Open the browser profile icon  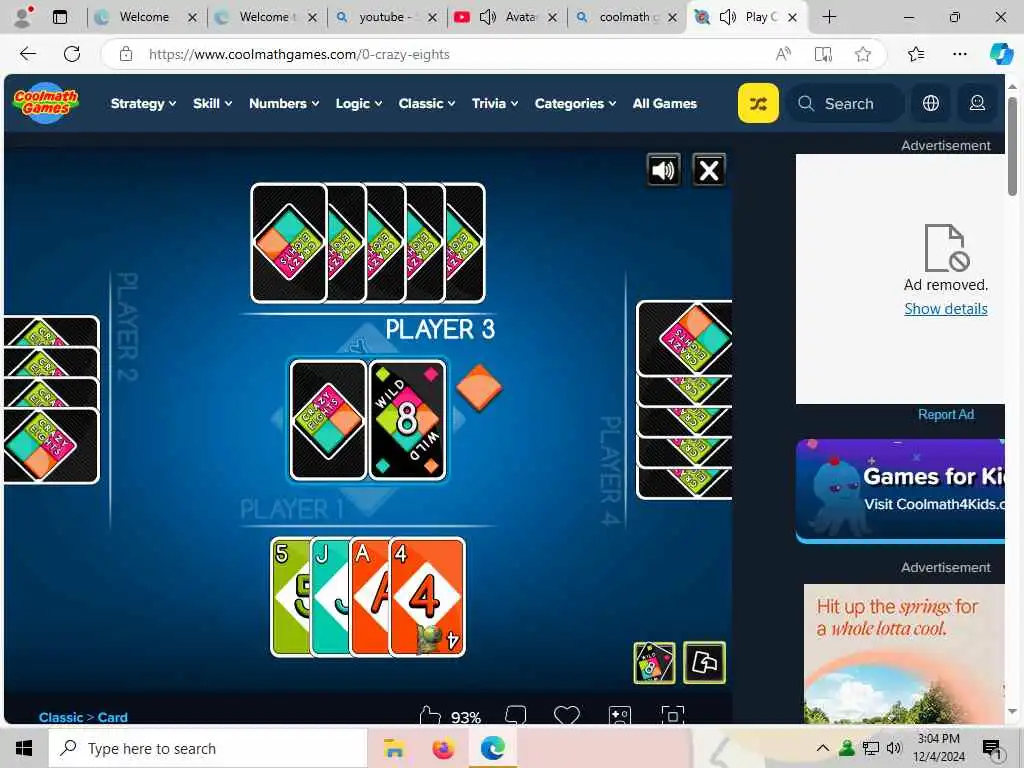point(23,17)
